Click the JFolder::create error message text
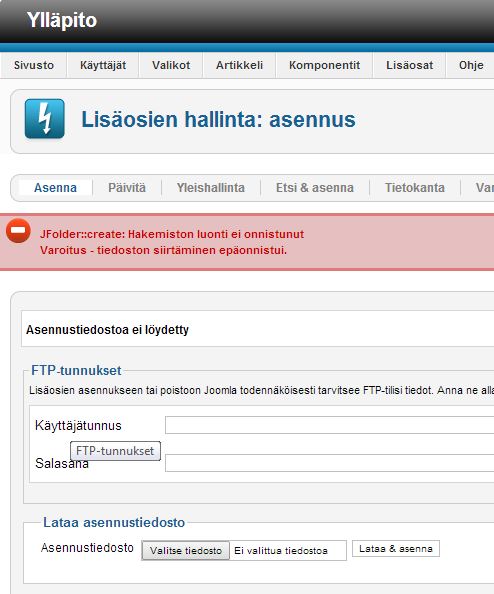This screenshot has height=594, width=494. pos(172,234)
